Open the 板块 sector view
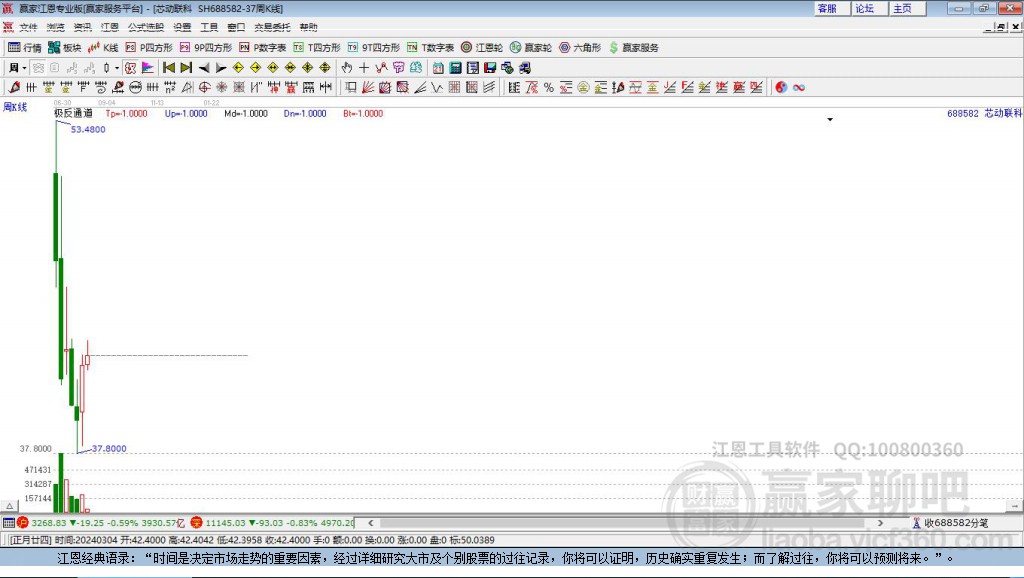This screenshot has height=578, width=1024. point(64,48)
